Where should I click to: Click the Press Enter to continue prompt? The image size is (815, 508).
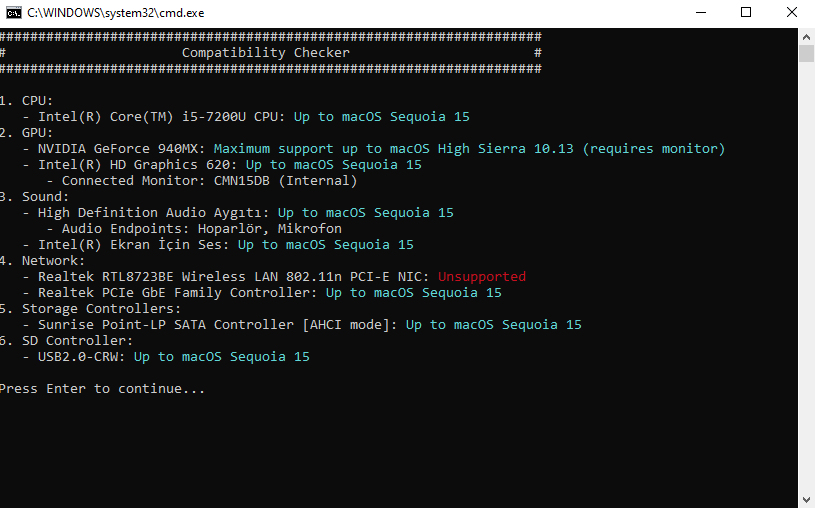(102, 389)
